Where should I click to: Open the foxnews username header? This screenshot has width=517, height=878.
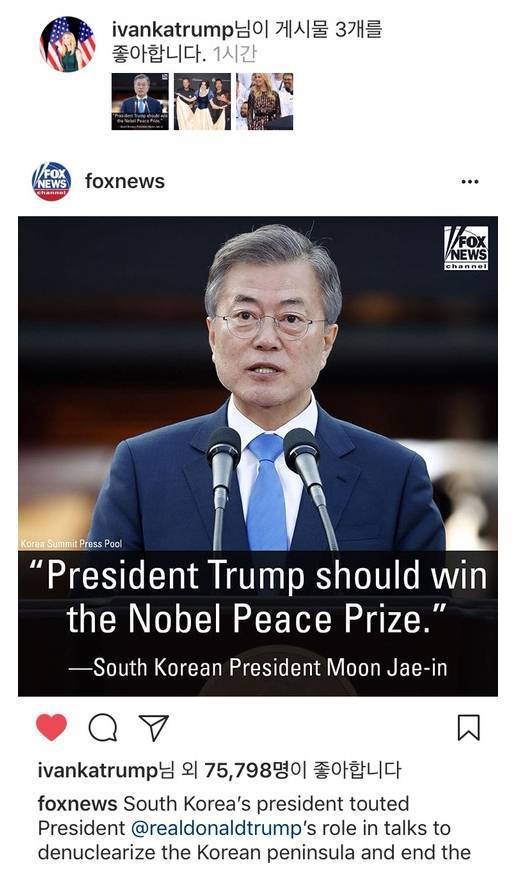pos(125,181)
